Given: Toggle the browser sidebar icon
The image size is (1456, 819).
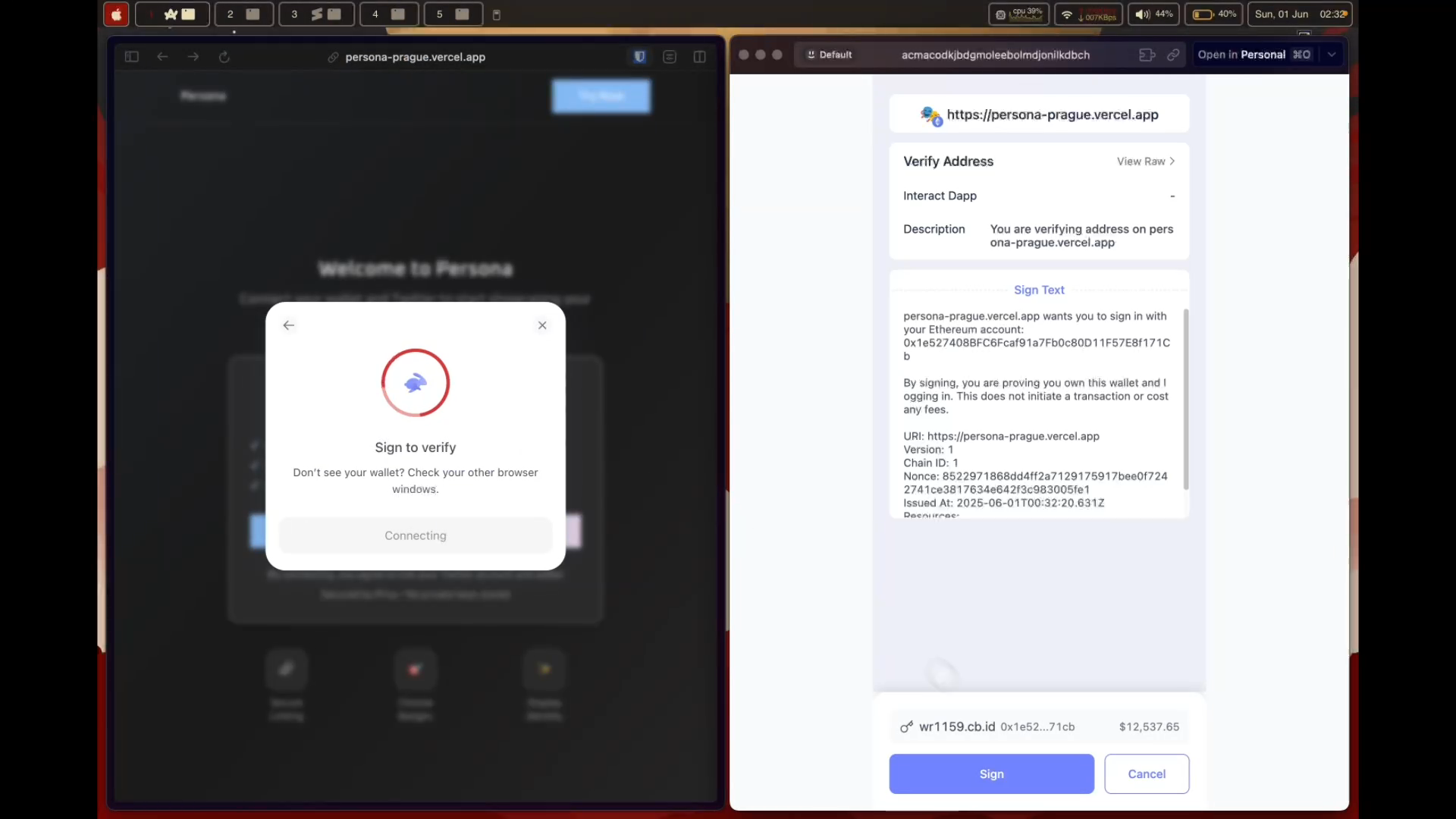Looking at the screenshot, I should pos(131,57).
